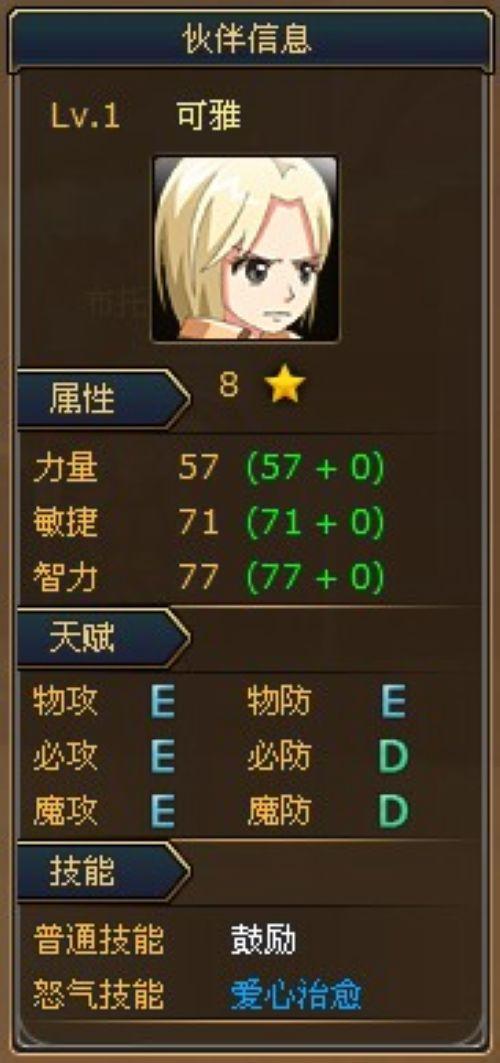Click the Lv.1 level label

click(85, 117)
